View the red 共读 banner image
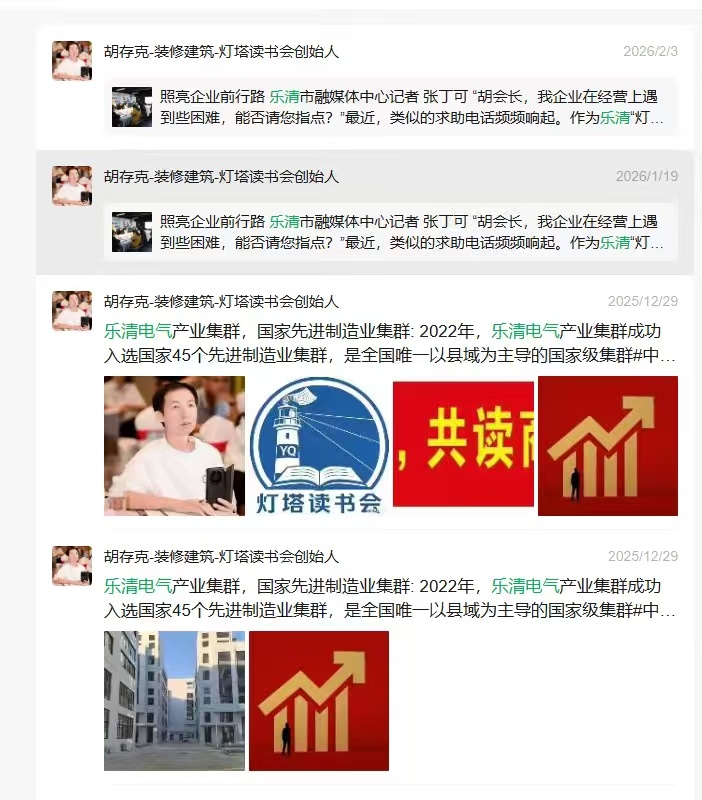This screenshot has width=702, height=800. (463, 444)
